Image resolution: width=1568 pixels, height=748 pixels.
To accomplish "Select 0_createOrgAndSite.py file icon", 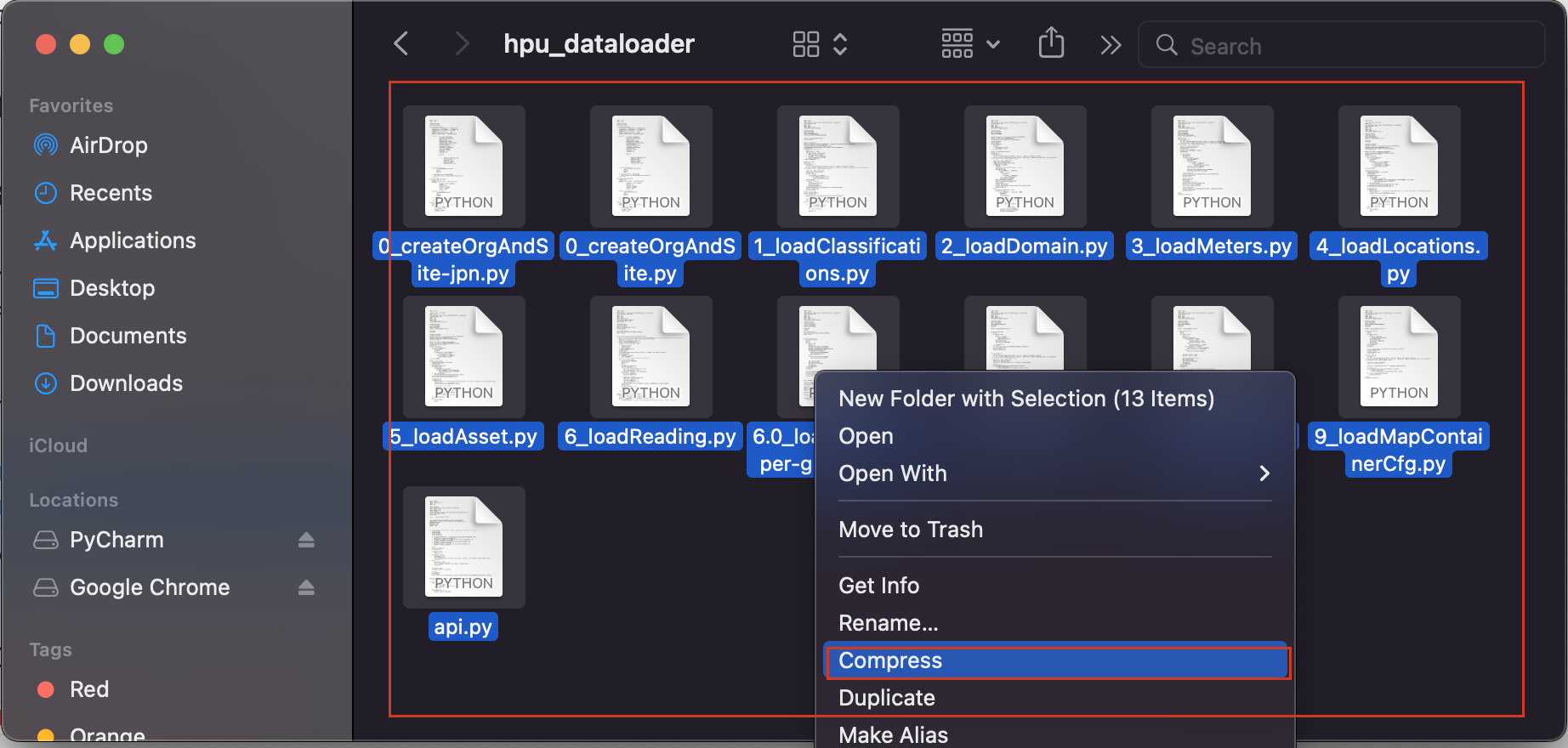I will coord(651,167).
